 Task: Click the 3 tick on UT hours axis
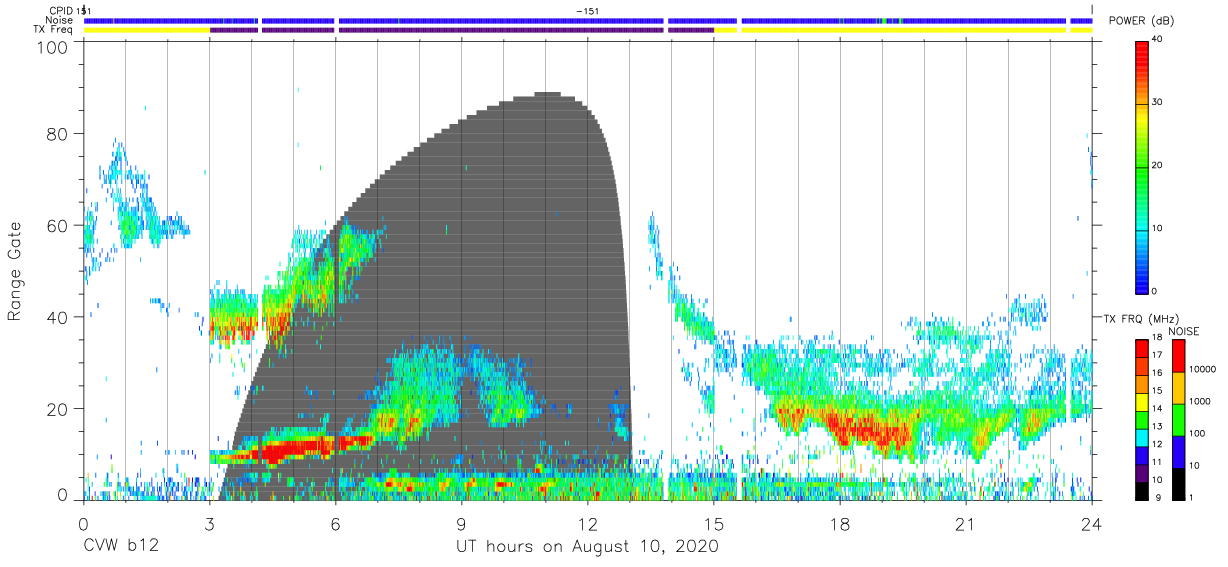click(x=209, y=523)
